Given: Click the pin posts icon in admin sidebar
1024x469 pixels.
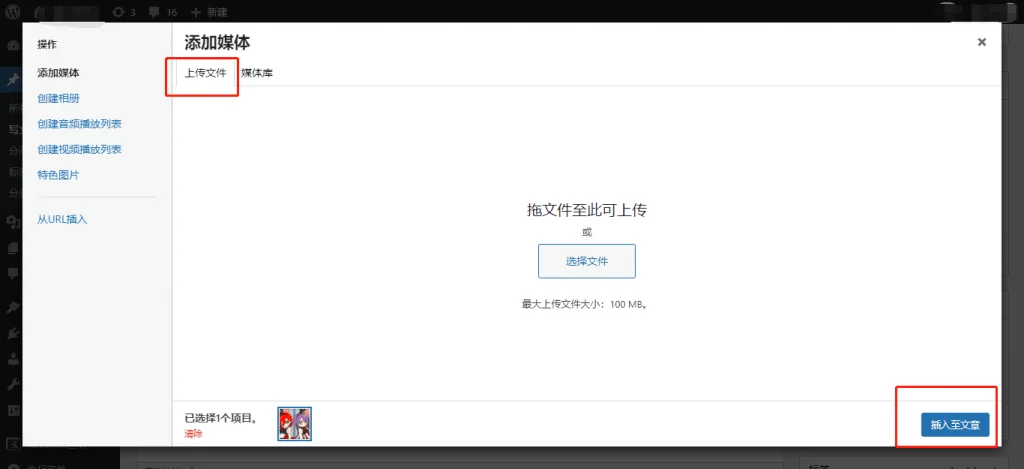Looking at the screenshot, I should pos(12,81).
